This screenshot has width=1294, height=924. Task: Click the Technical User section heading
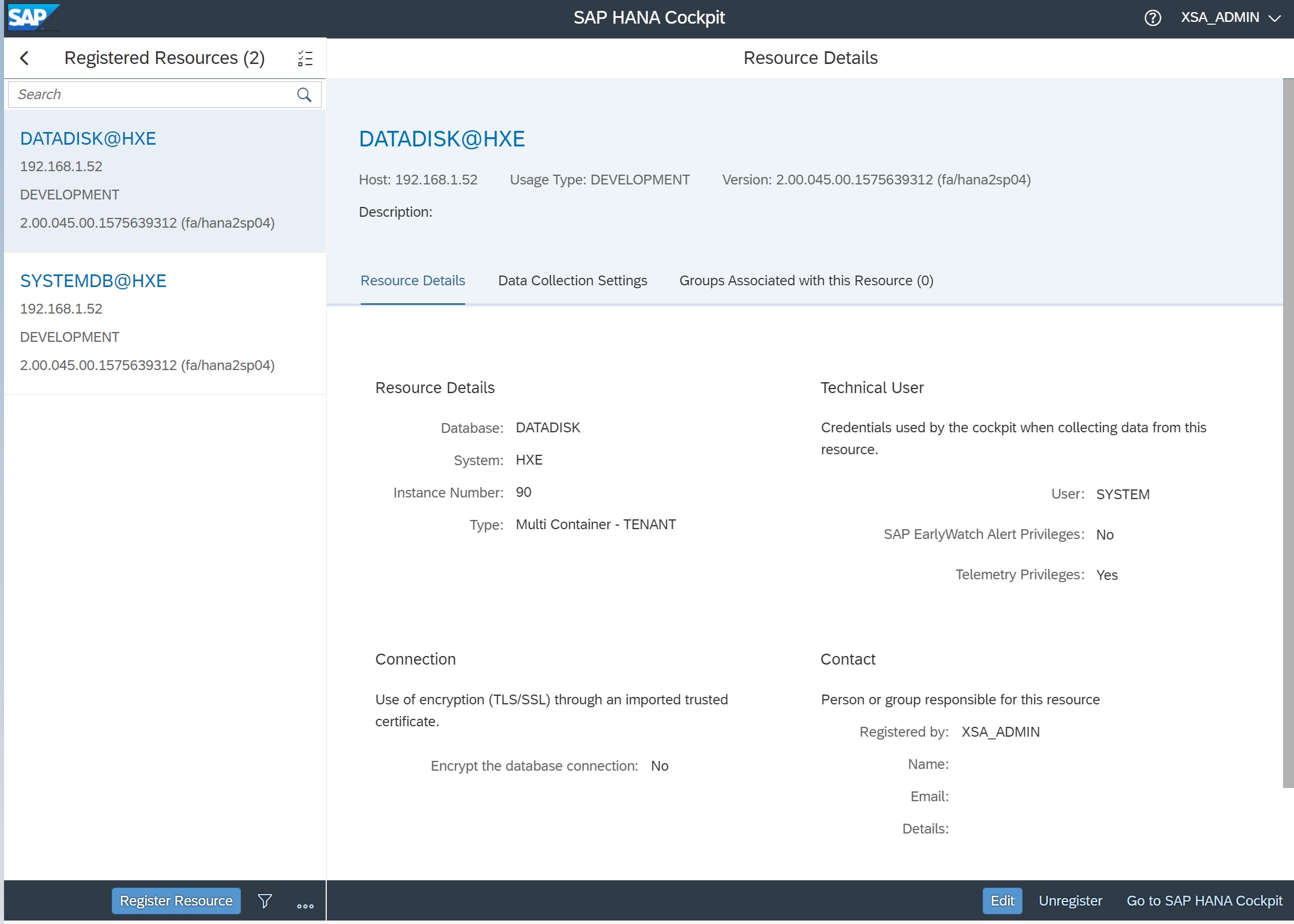872,388
